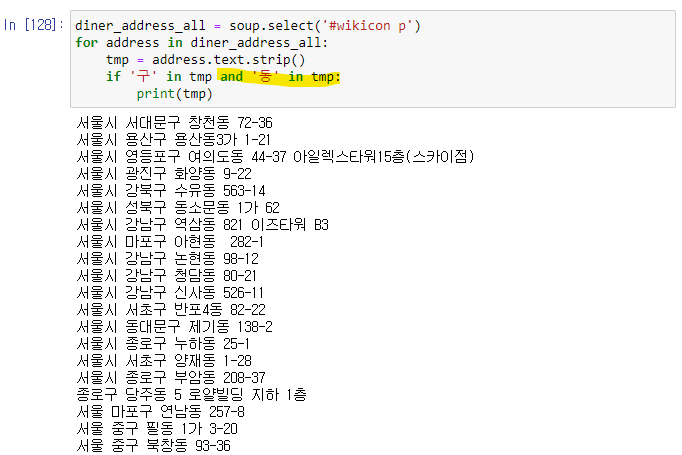This screenshot has width=682, height=455.
Task: Click output line '서울시 성북구 동소문동 1가 62'
Action: point(178,207)
